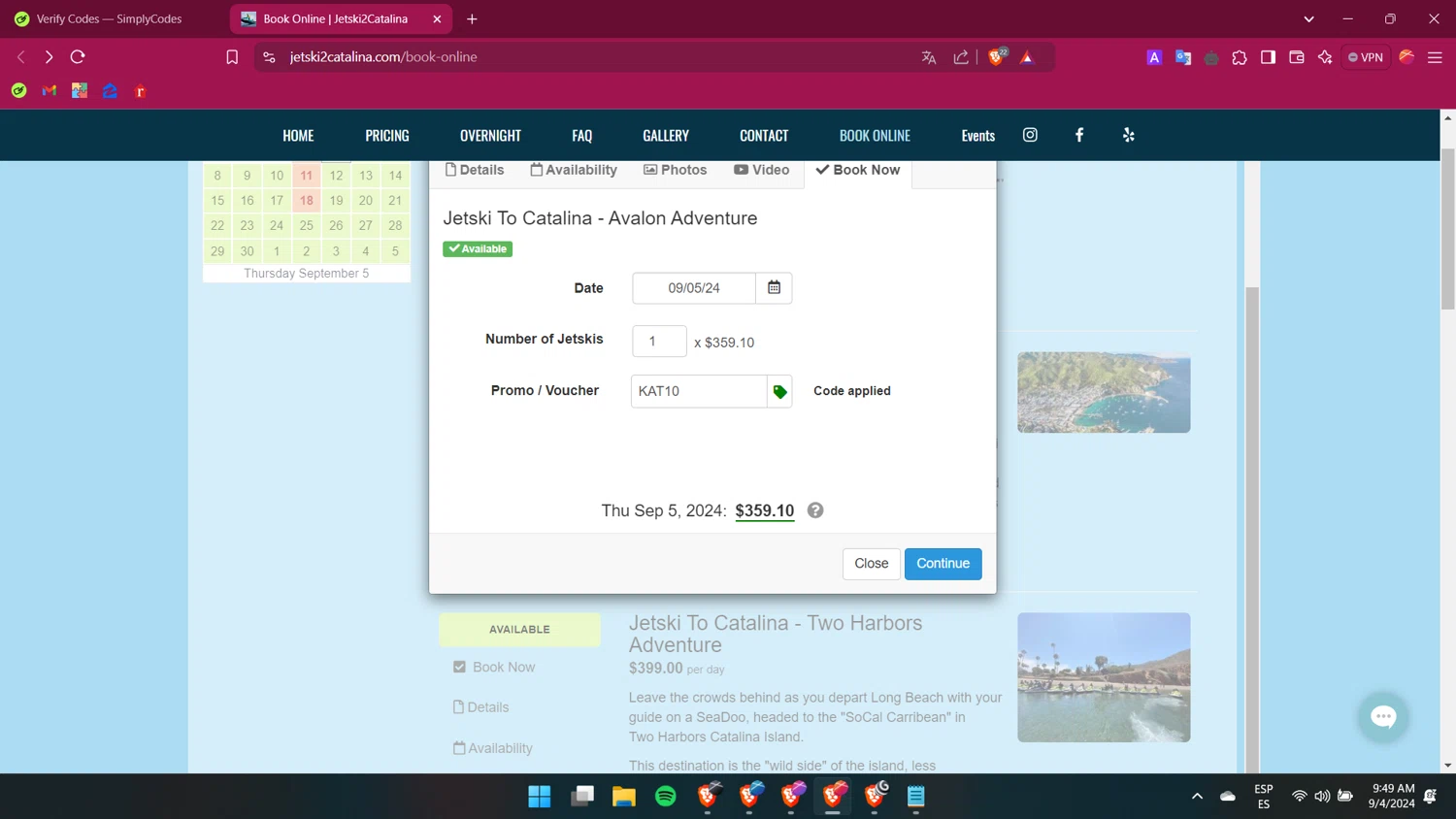Viewport: 1456px width, 819px height.
Task: Toggle Book Now checkbox for Two Harbors
Action: click(x=459, y=667)
